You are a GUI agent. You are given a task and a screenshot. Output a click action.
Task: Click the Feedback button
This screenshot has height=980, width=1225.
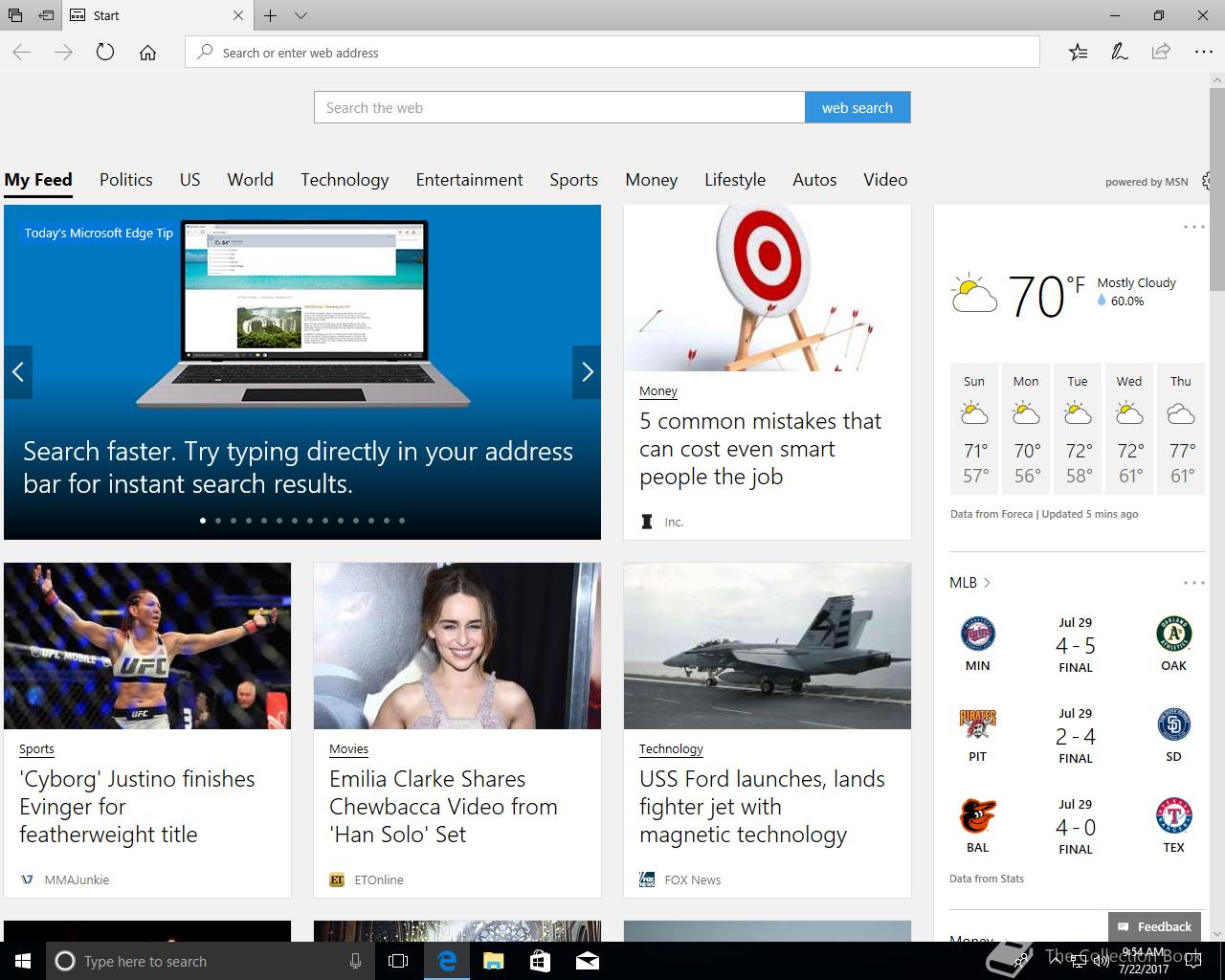1154,926
